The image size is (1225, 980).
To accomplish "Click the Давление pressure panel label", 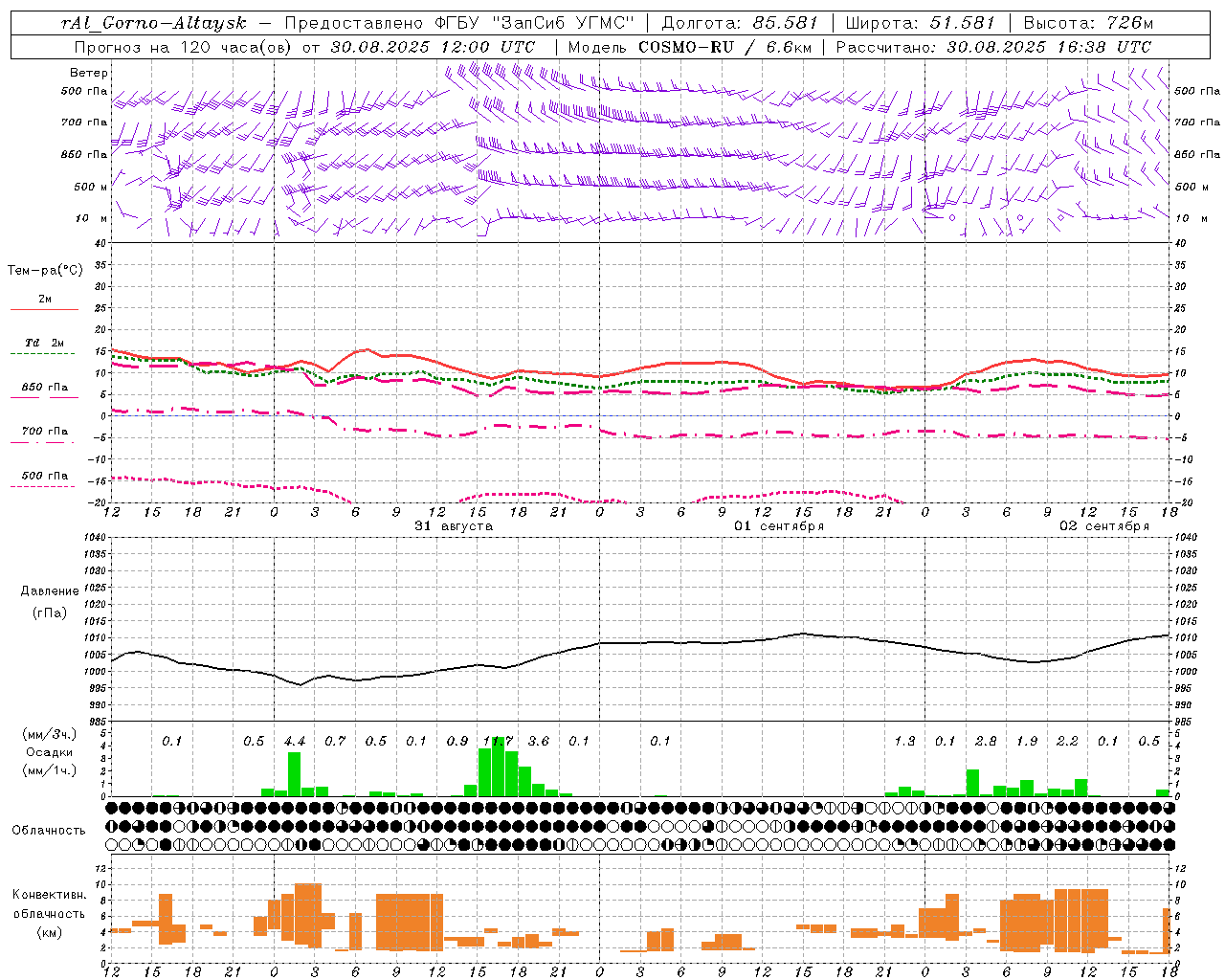I will pyautogui.click(x=49, y=591).
